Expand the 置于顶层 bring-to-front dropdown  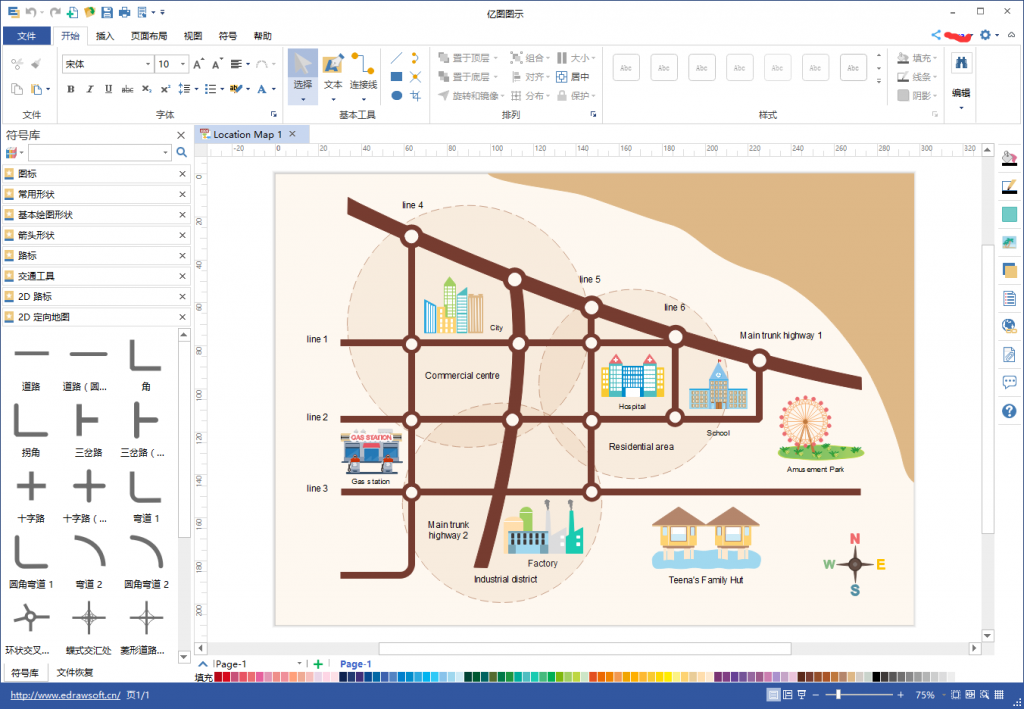click(496, 58)
